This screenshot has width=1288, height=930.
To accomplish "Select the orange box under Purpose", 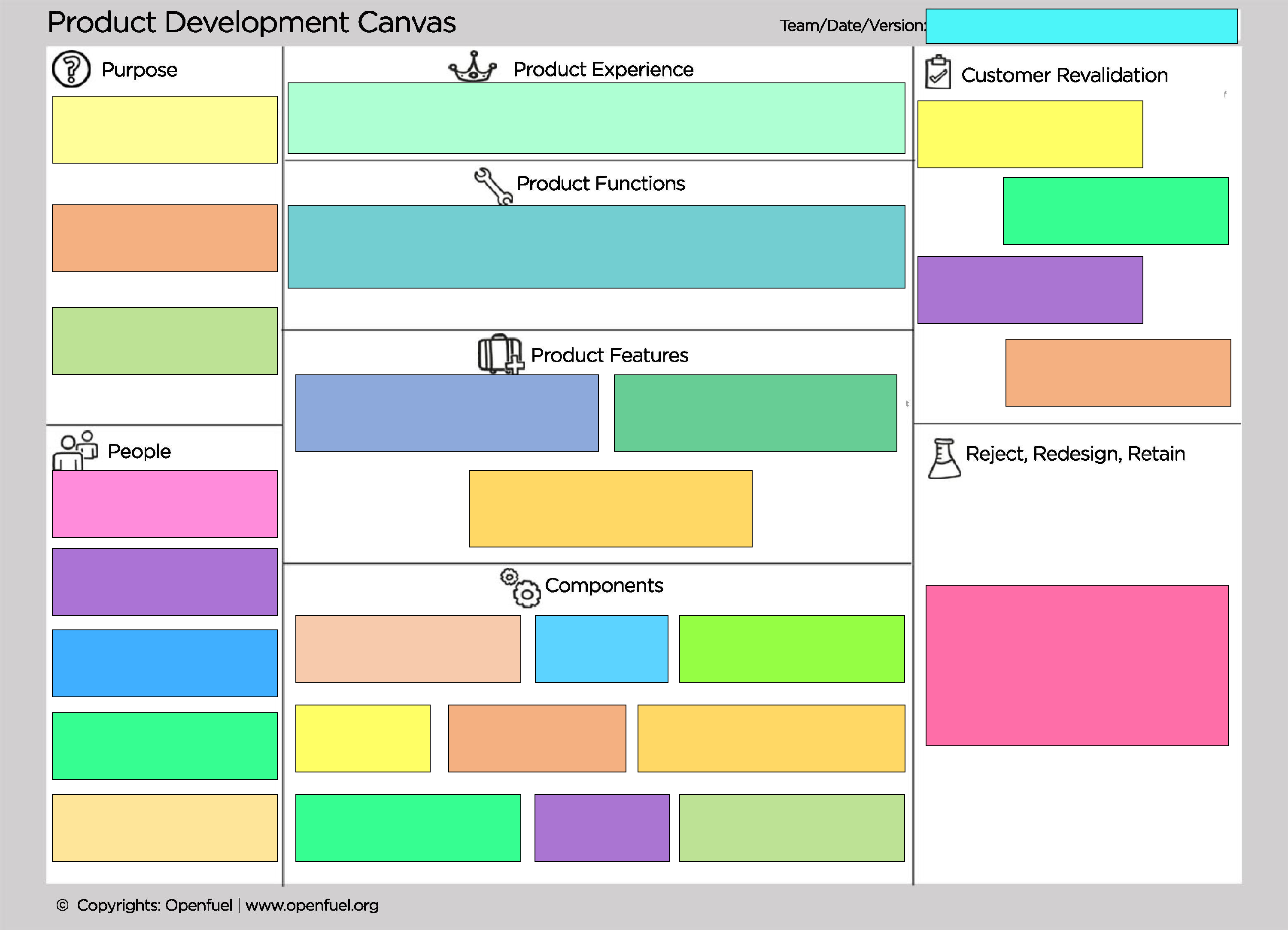I will click(x=165, y=238).
